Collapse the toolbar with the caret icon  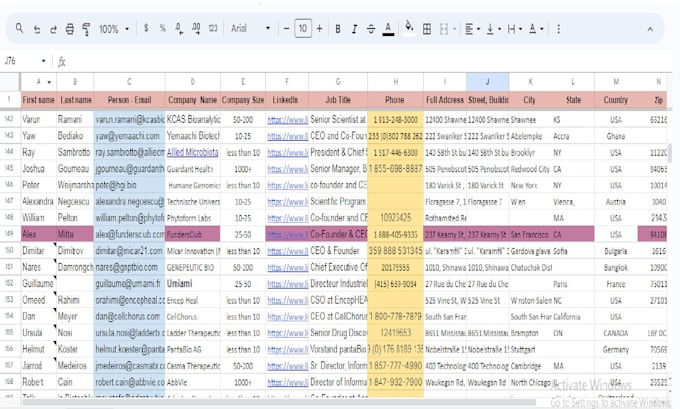click(650, 29)
